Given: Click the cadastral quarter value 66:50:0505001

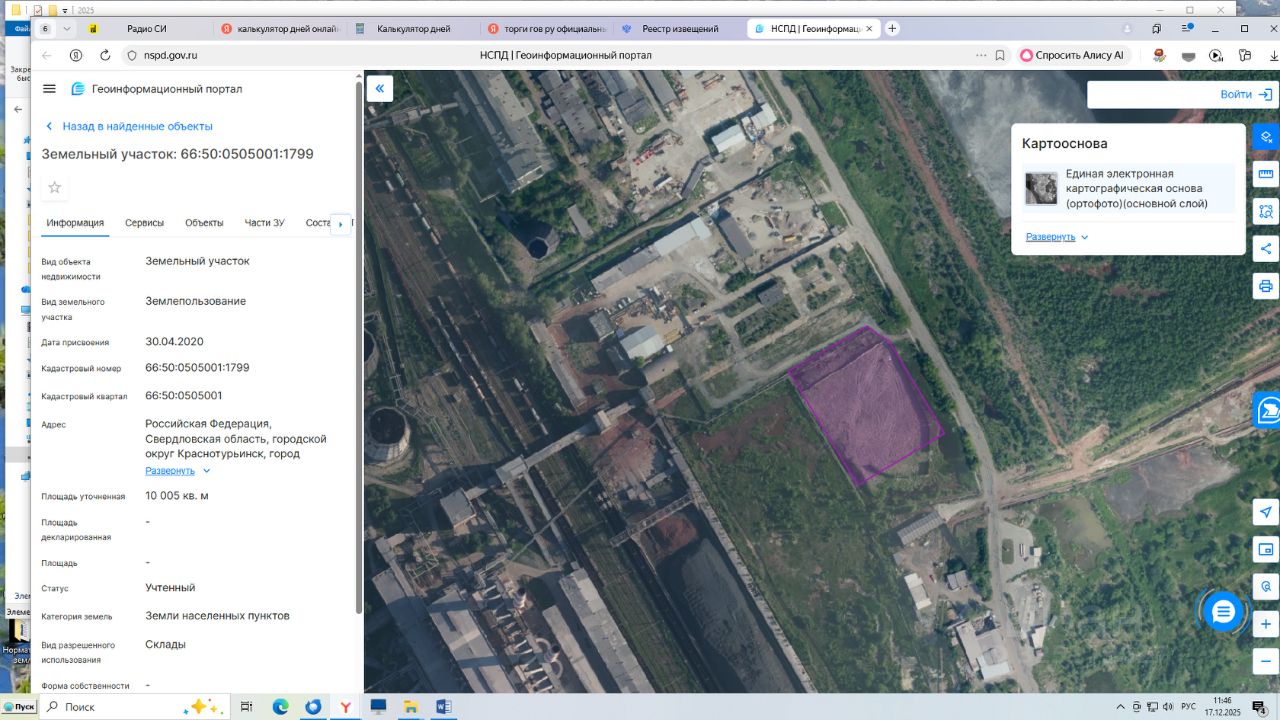Looking at the screenshot, I should point(184,396).
